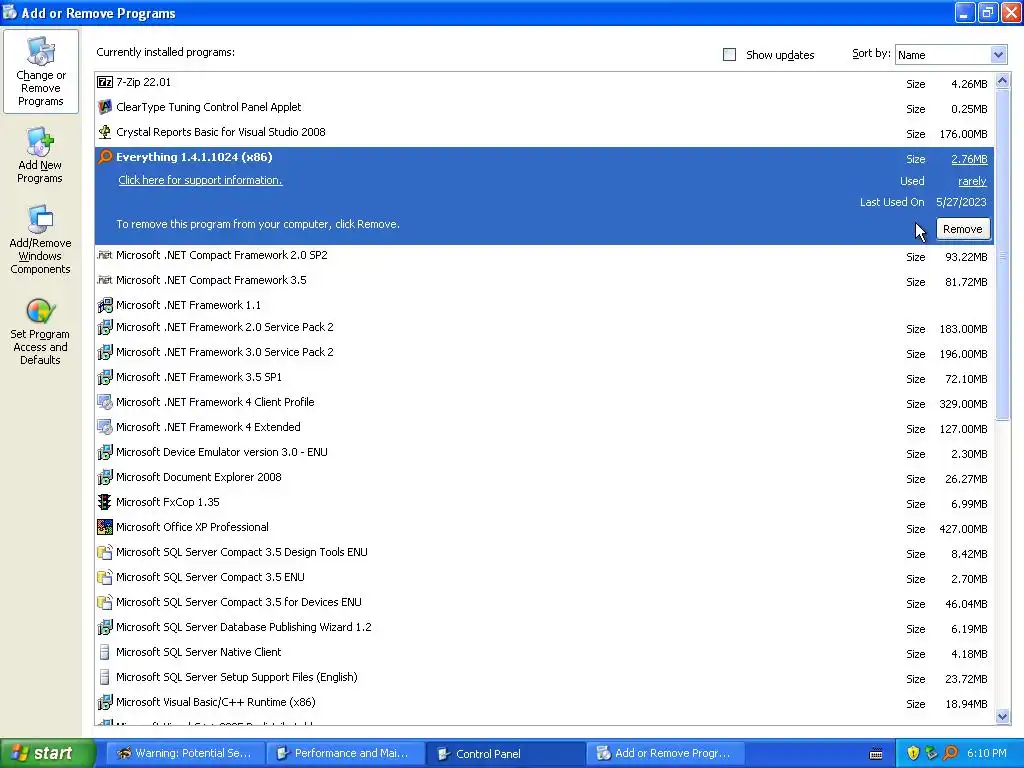Click the scrollbar up arrow
1024x768 pixels.
coord(1002,81)
